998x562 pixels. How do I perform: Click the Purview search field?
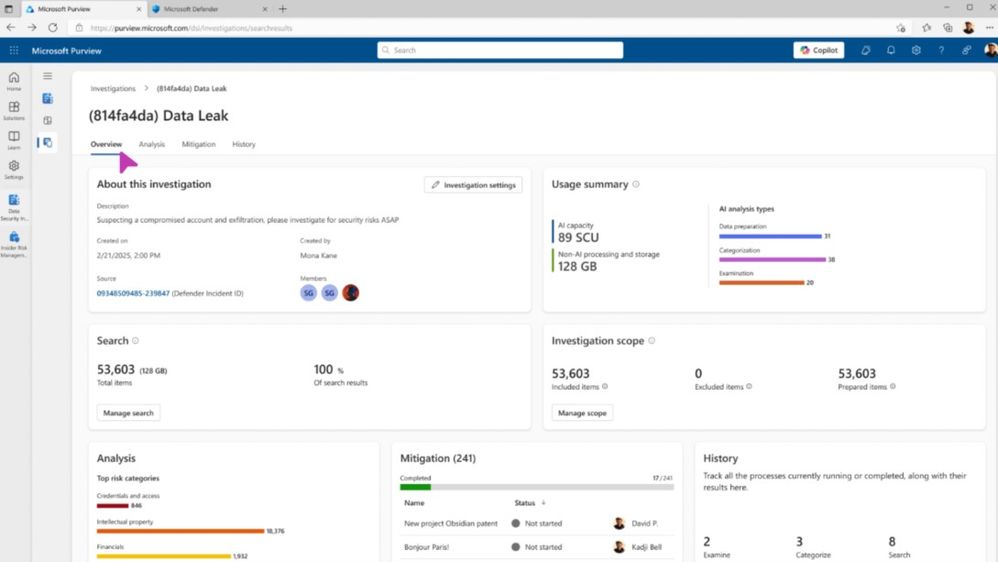(500, 50)
